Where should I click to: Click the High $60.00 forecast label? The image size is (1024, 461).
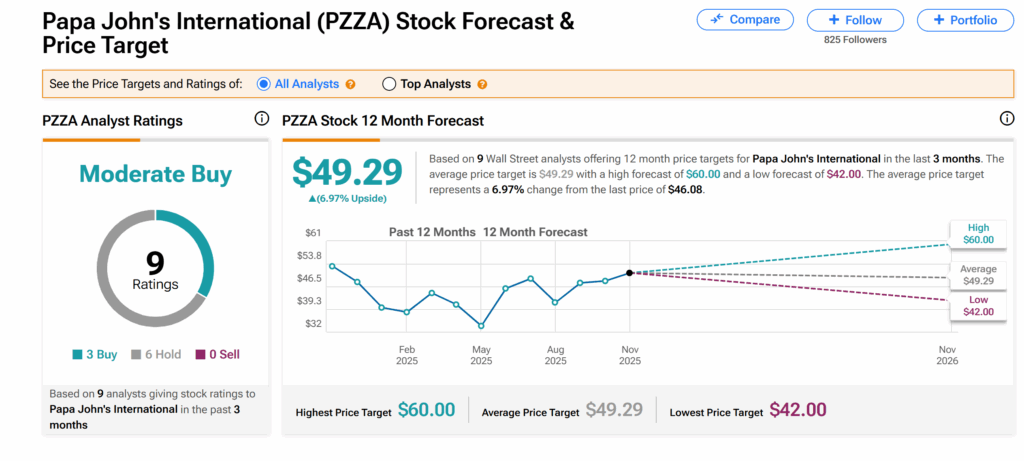pos(978,234)
